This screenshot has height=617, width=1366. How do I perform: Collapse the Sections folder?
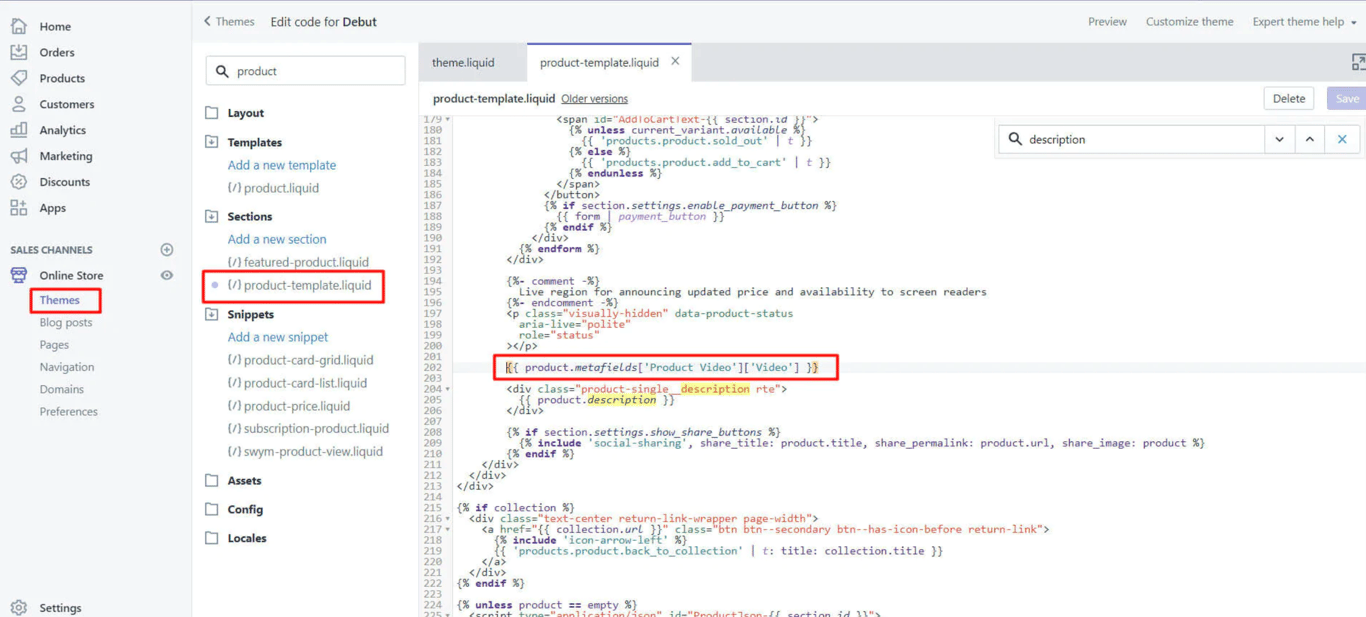[x=212, y=216]
